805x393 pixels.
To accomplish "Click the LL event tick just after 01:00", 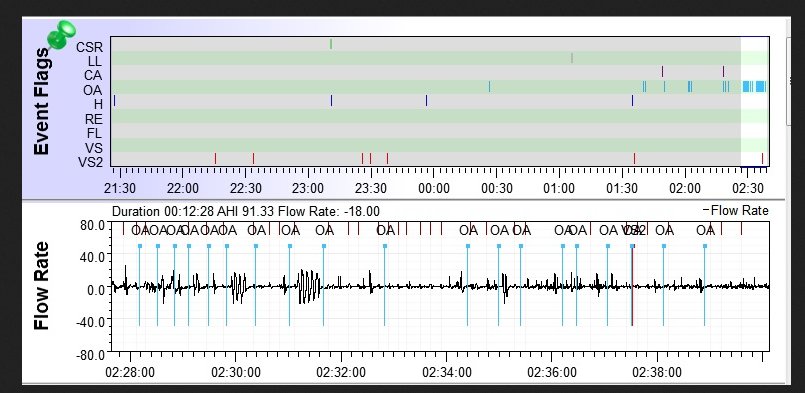I will [x=572, y=58].
